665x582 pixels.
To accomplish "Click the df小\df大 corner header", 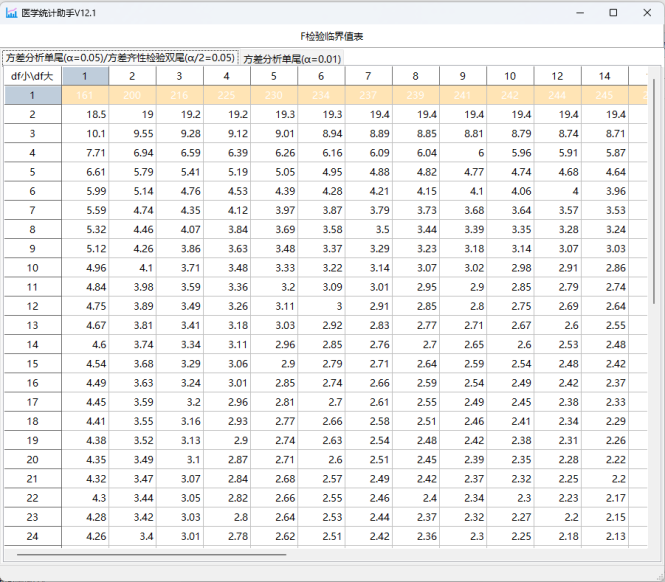I will coord(33,76).
